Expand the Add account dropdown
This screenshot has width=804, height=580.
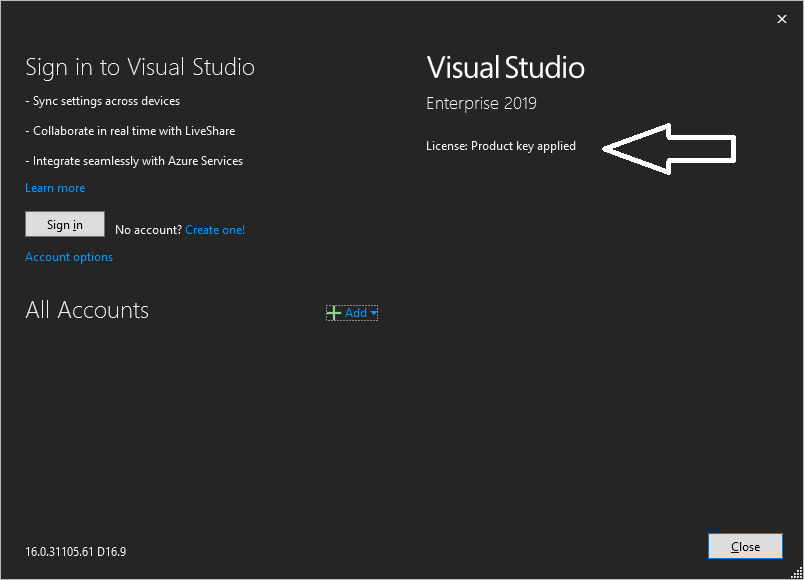pos(352,313)
